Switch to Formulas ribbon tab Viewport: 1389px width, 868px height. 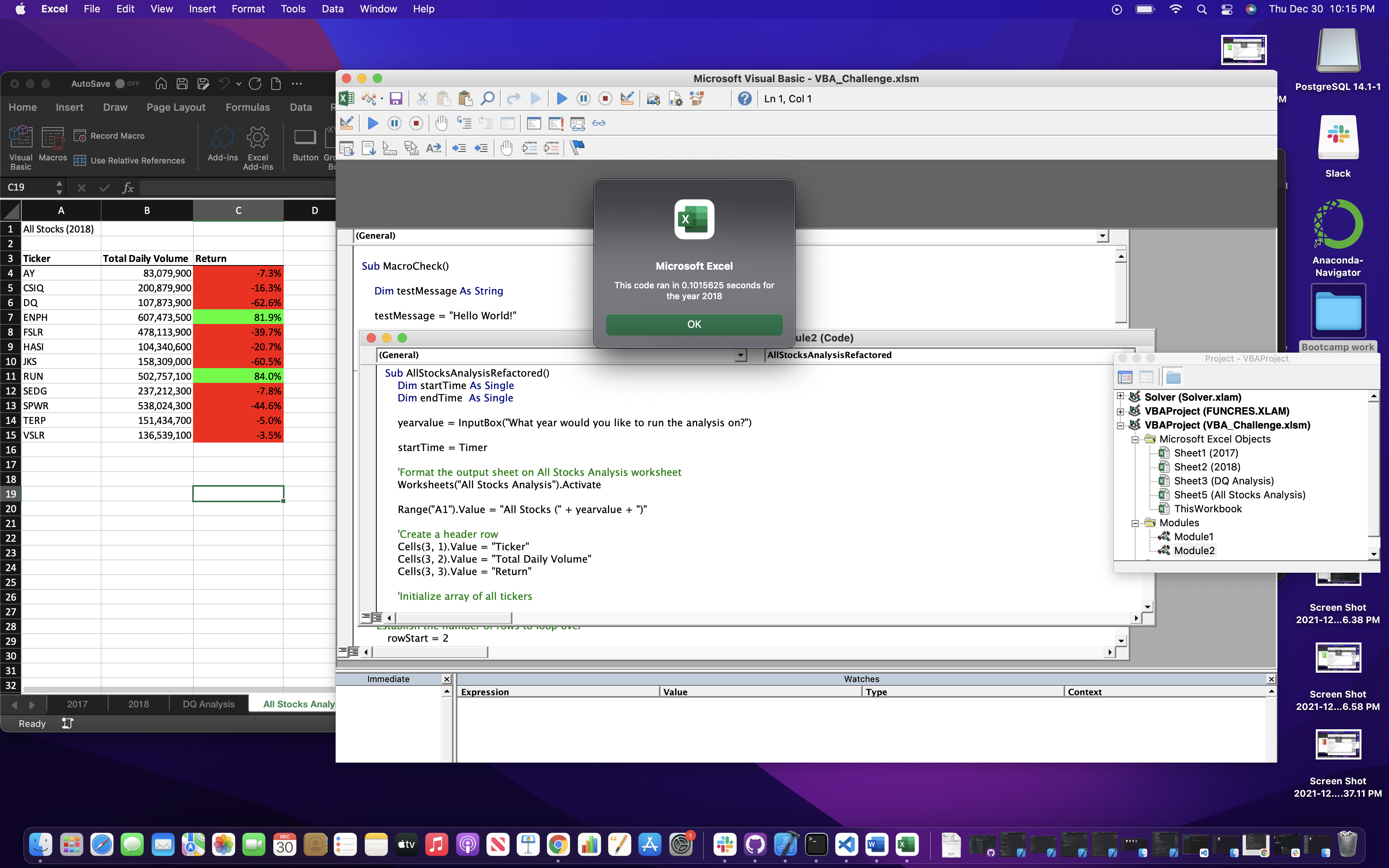247,107
